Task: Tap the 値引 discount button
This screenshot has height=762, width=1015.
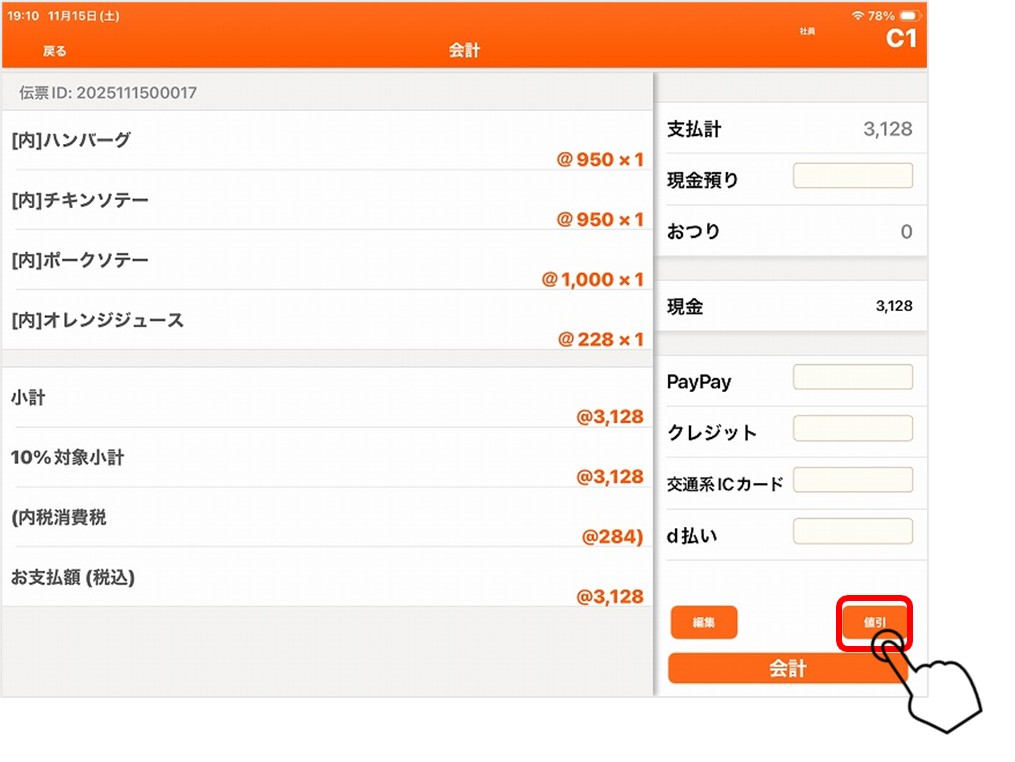Action: [x=874, y=622]
